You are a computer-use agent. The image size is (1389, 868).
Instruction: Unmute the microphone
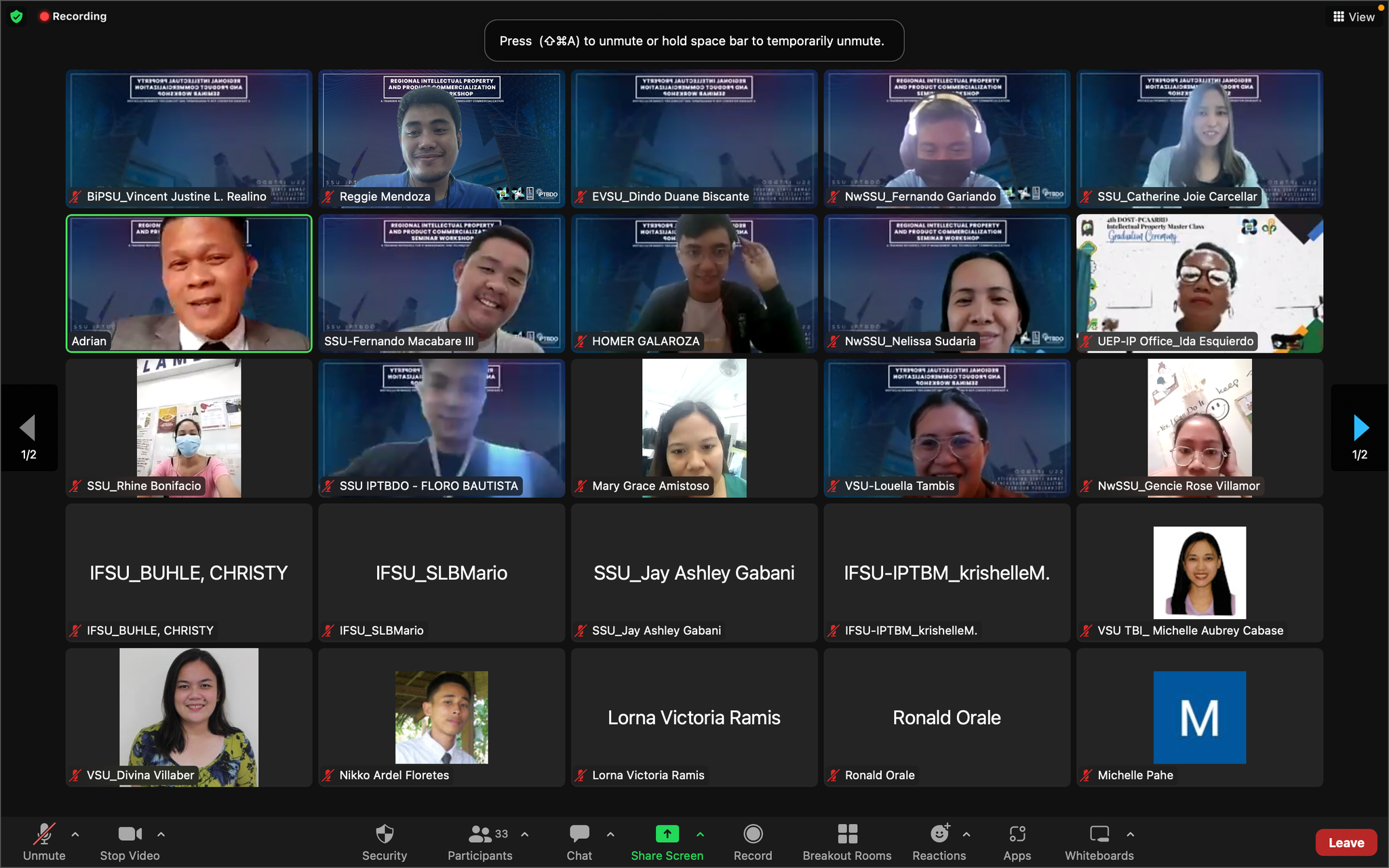click(x=45, y=833)
